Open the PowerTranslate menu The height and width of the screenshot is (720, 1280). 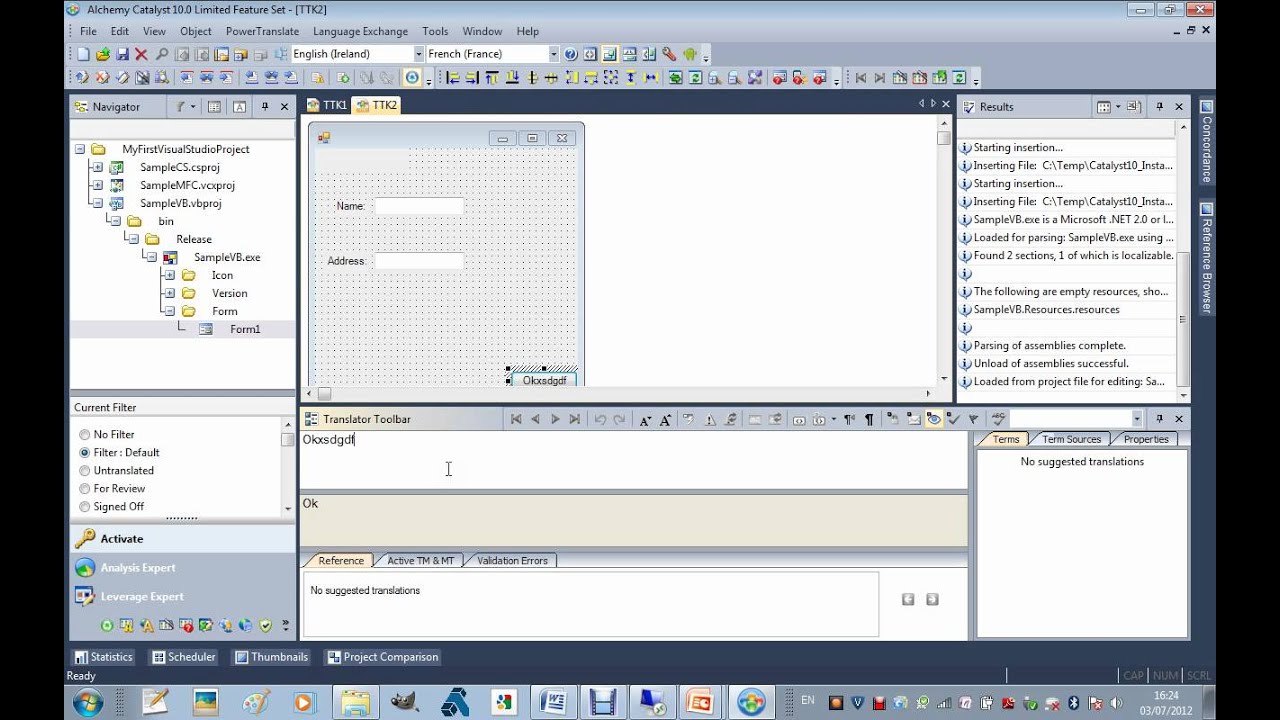point(262,31)
